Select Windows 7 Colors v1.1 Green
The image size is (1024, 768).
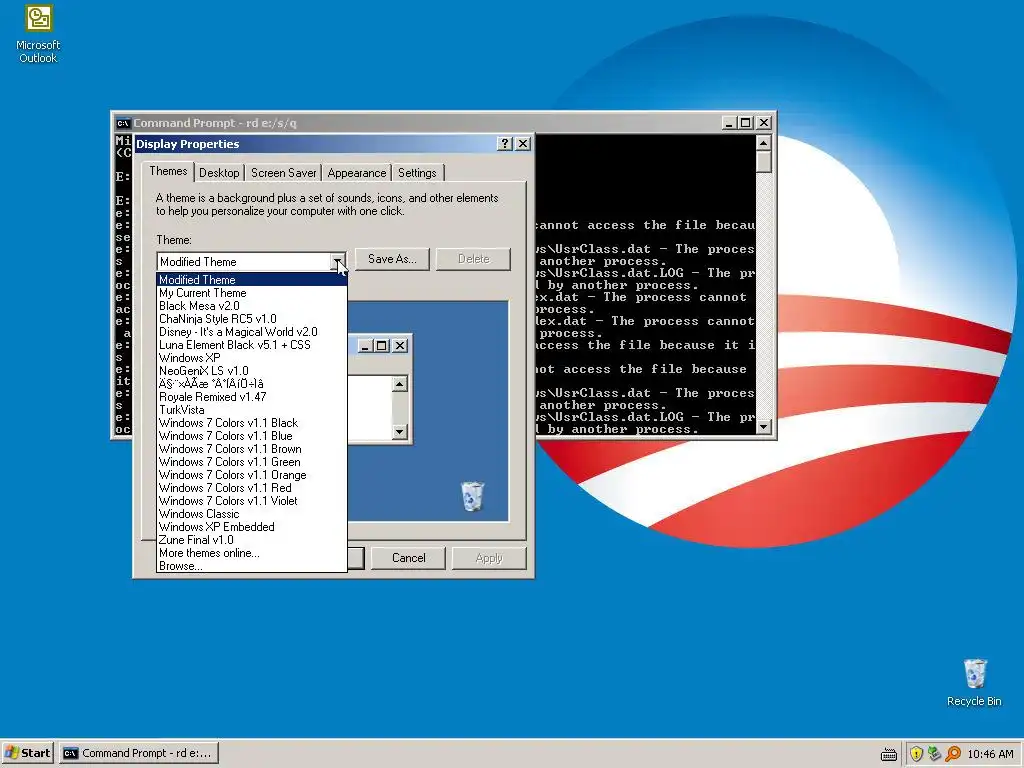[251, 462]
